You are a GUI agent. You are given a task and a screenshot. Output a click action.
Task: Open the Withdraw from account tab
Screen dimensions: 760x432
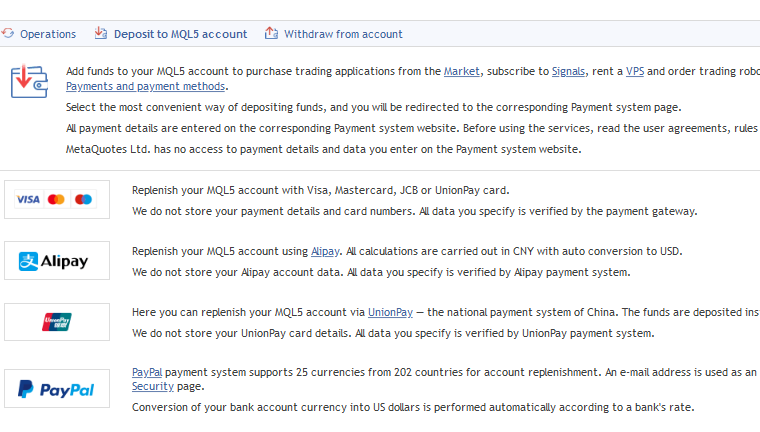pyautogui.click(x=343, y=34)
